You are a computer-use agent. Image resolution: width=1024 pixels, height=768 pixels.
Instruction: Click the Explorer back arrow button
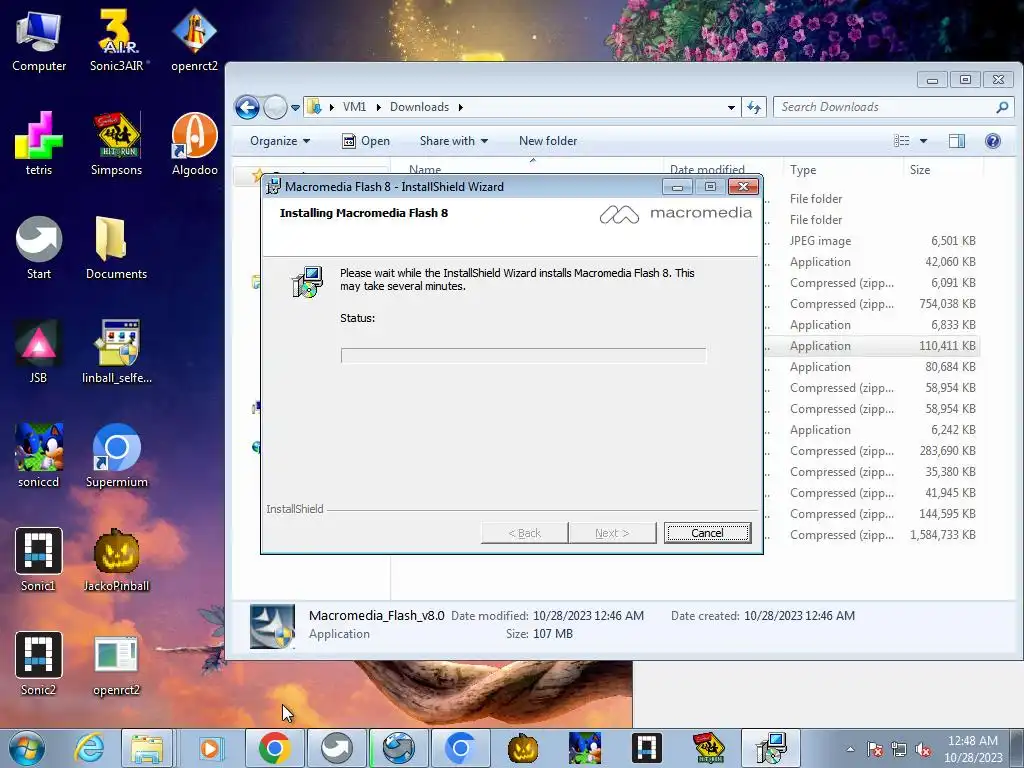pyautogui.click(x=248, y=107)
